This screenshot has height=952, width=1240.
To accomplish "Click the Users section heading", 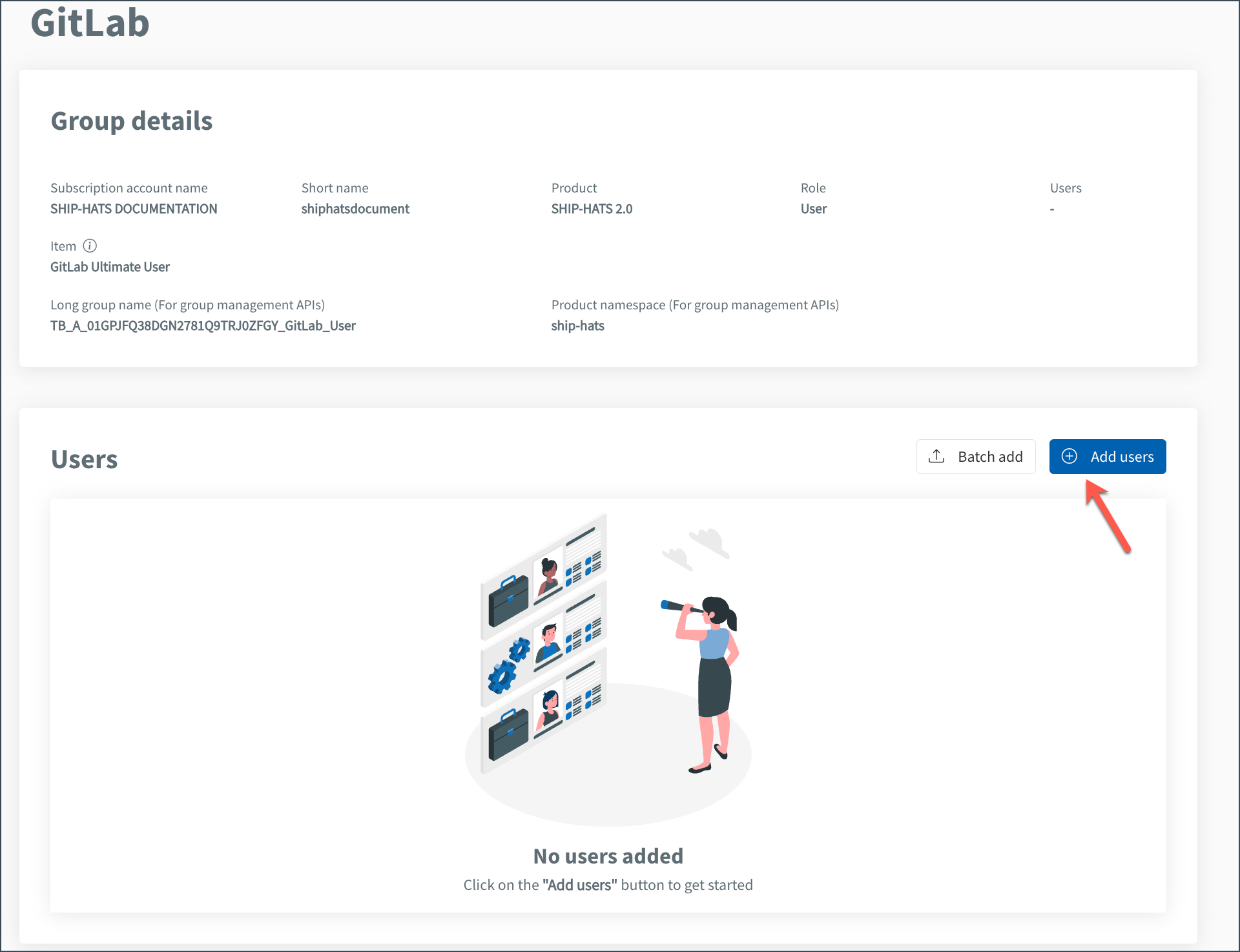I will 84,459.
